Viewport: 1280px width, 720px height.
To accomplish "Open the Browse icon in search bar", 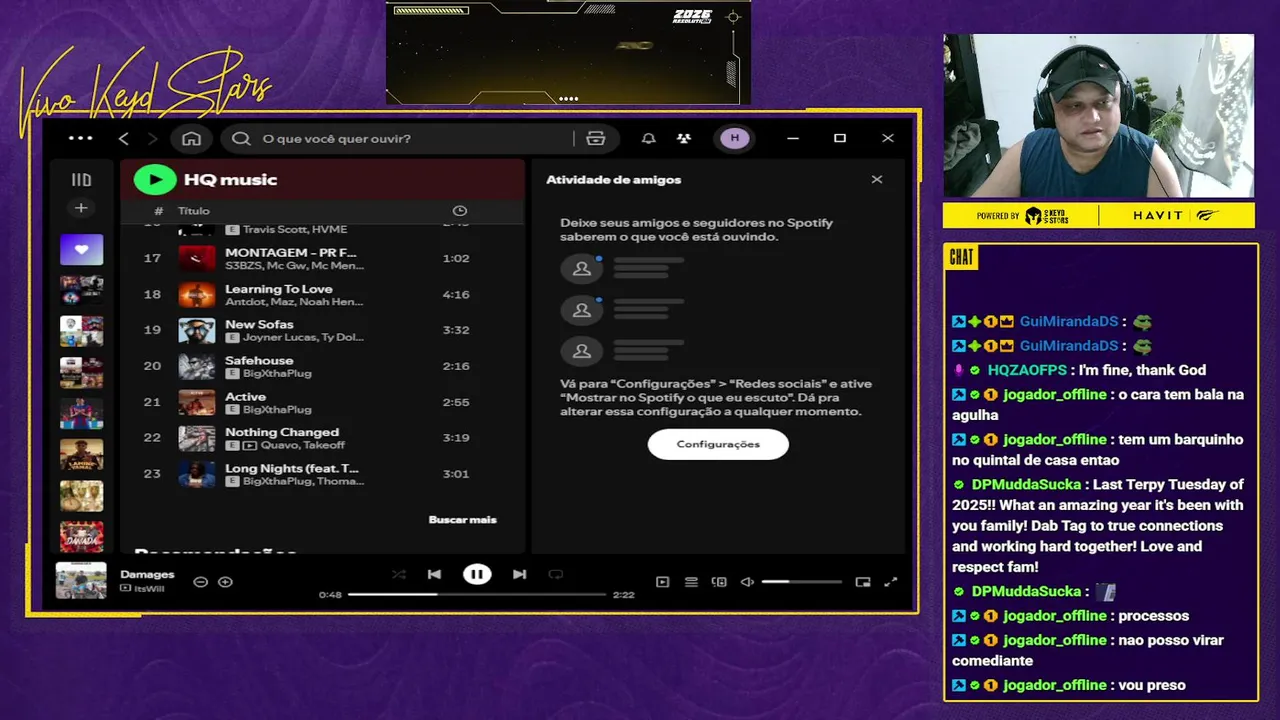I will tap(595, 138).
